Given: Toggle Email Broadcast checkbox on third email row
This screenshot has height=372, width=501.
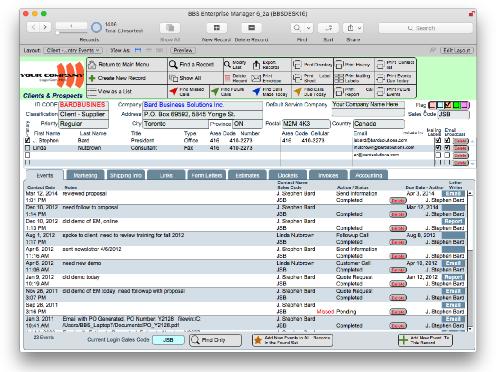Looking at the screenshot, I should (x=447, y=155).
